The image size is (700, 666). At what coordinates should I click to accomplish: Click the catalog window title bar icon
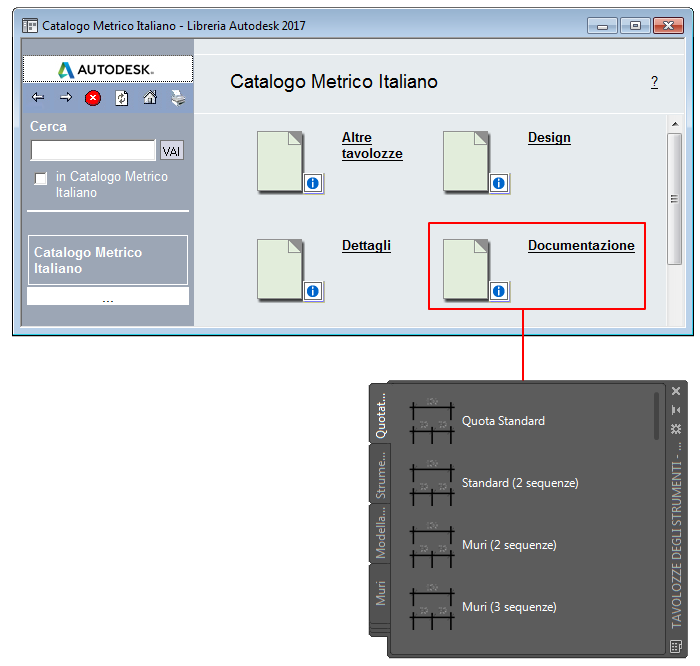point(30,26)
